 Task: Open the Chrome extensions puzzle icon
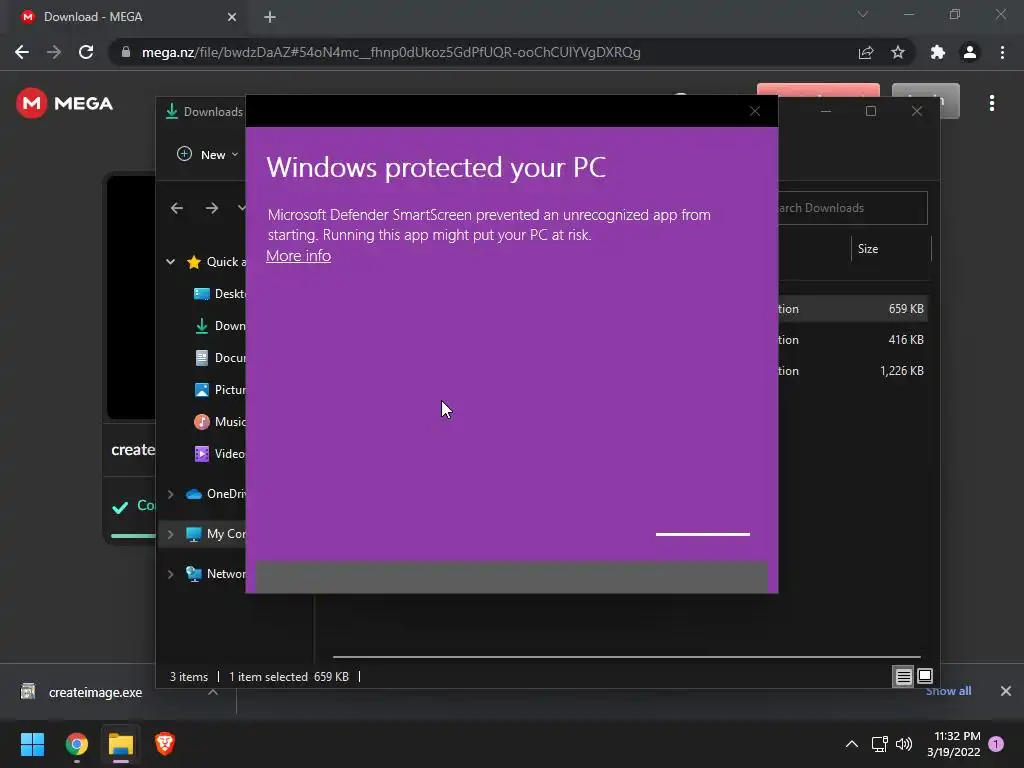(938, 52)
